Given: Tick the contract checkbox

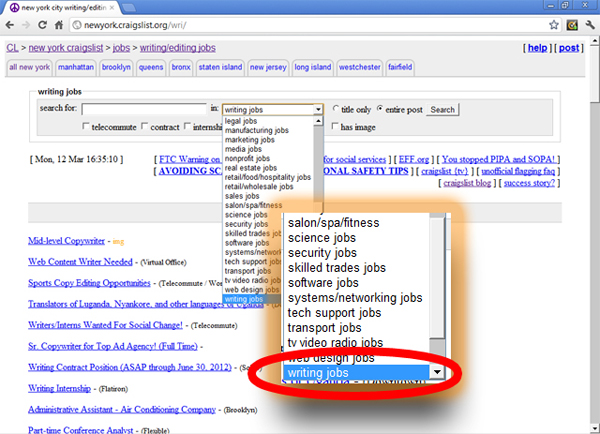Looking at the screenshot, I should [145, 126].
